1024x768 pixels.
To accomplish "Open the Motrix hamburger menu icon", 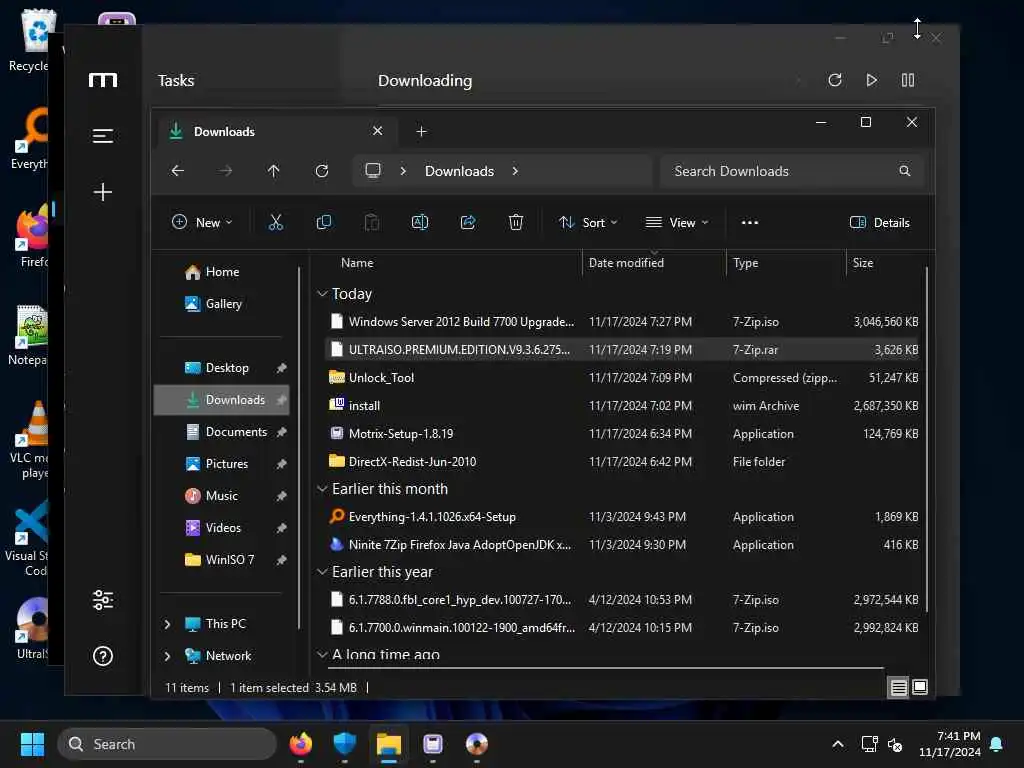I will 103,136.
